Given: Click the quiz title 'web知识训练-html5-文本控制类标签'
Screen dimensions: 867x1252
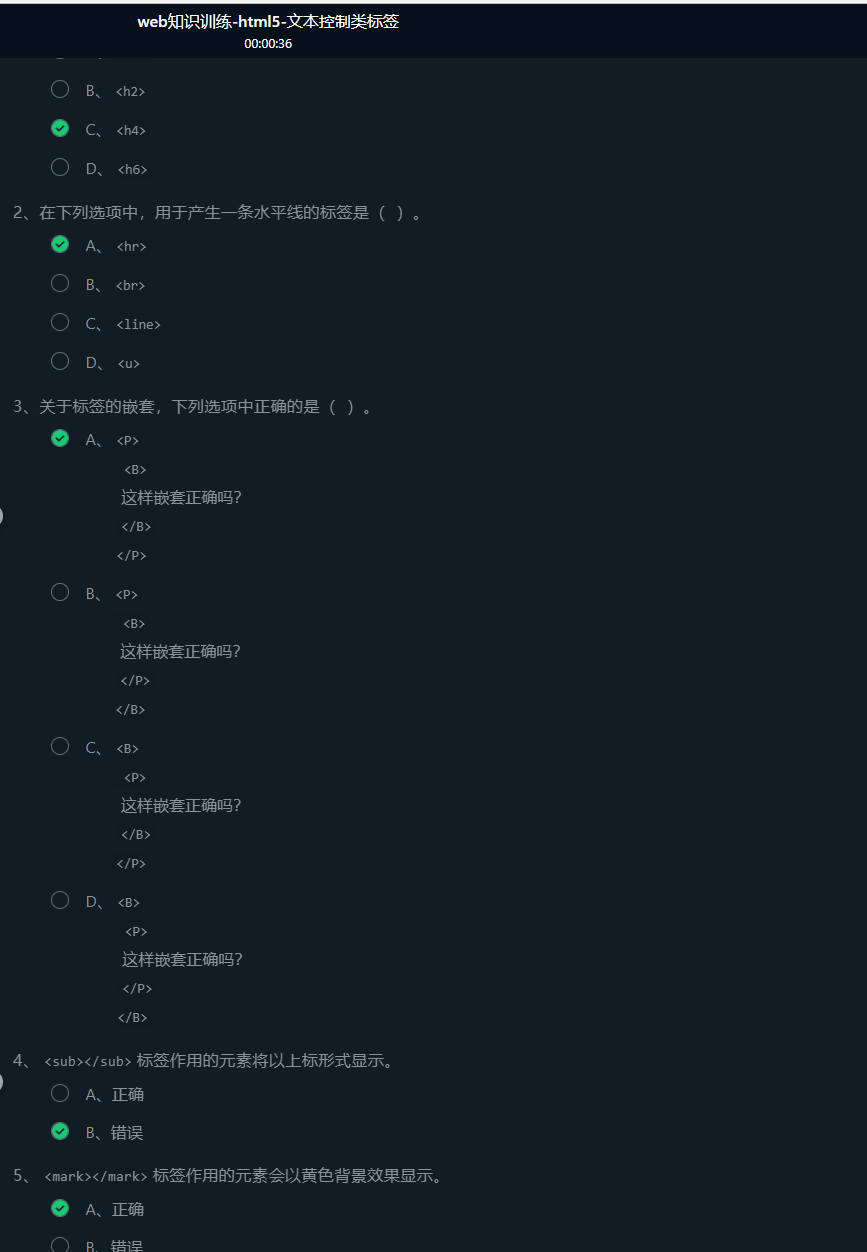Looking at the screenshot, I should (x=268, y=21).
